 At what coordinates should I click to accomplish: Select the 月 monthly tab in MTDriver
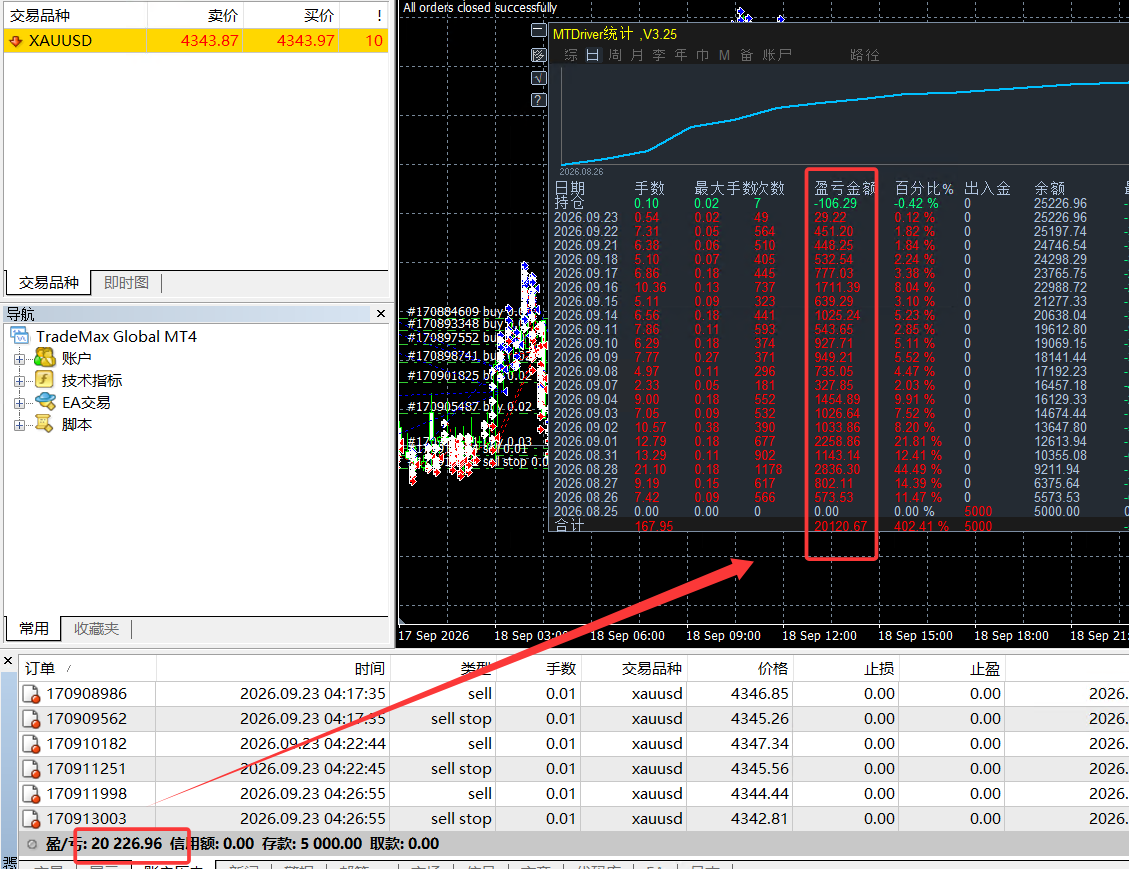[637, 55]
